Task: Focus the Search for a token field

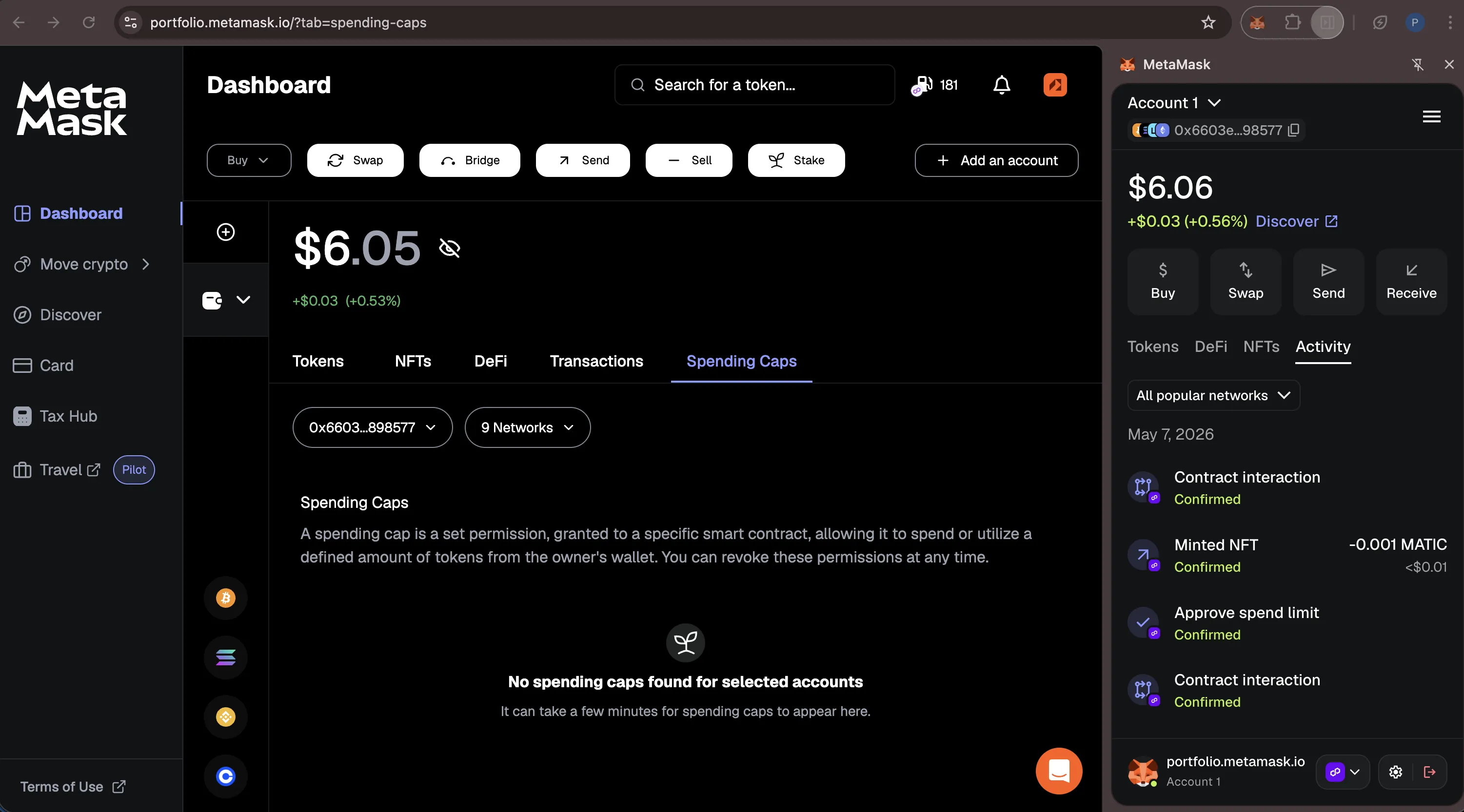Action: (x=755, y=85)
